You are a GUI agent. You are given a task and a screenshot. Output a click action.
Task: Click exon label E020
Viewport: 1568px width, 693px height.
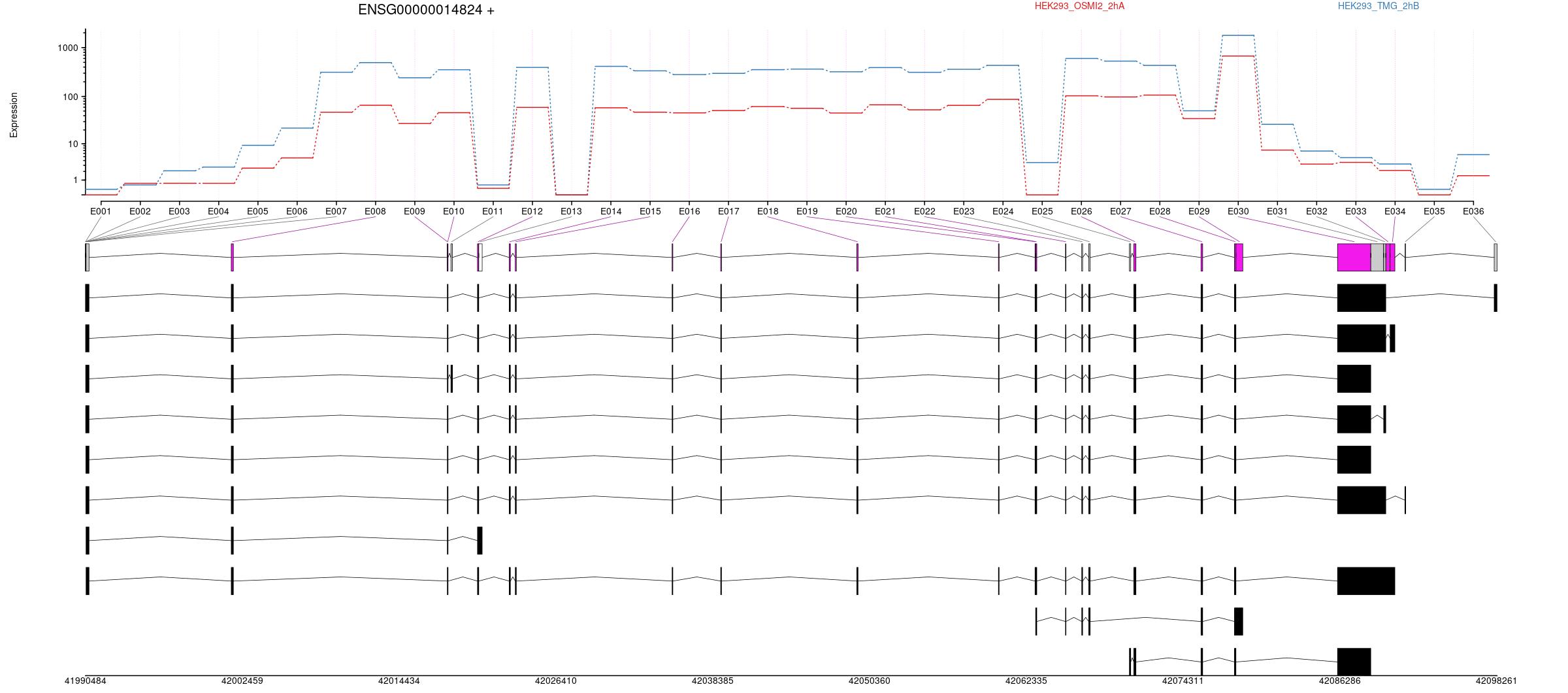(x=846, y=211)
